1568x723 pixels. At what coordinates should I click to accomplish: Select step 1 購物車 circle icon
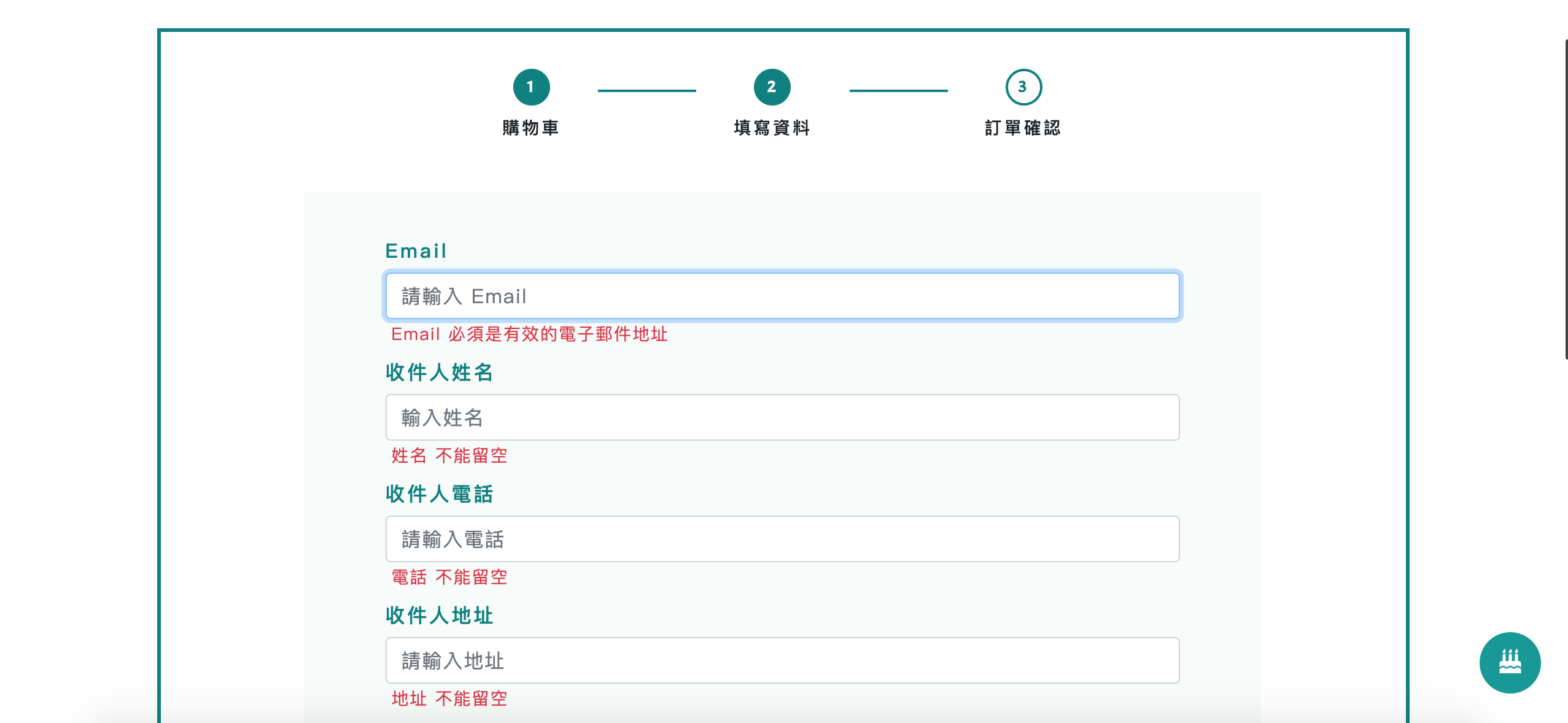532,87
